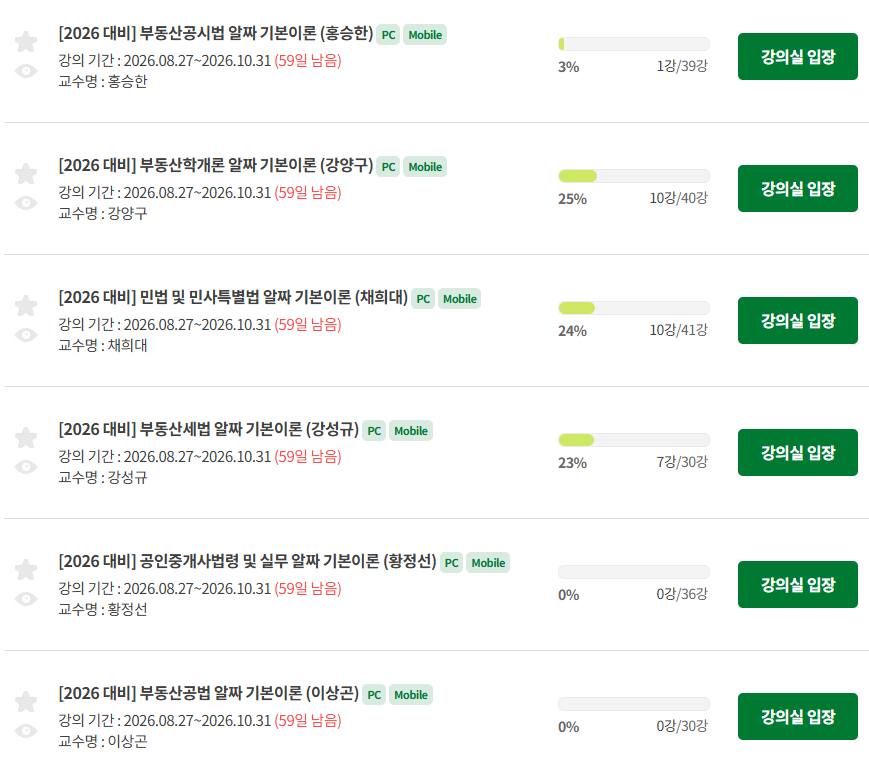Enter classroom for 부동산공시법 홍승한 course

pyautogui.click(x=798, y=57)
